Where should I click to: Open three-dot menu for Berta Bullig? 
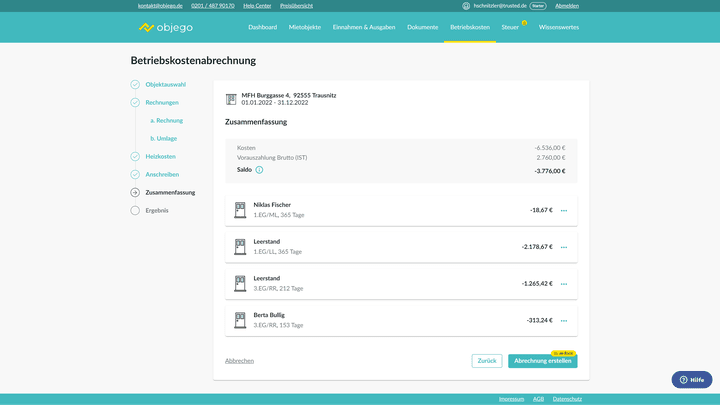(564, 321)
